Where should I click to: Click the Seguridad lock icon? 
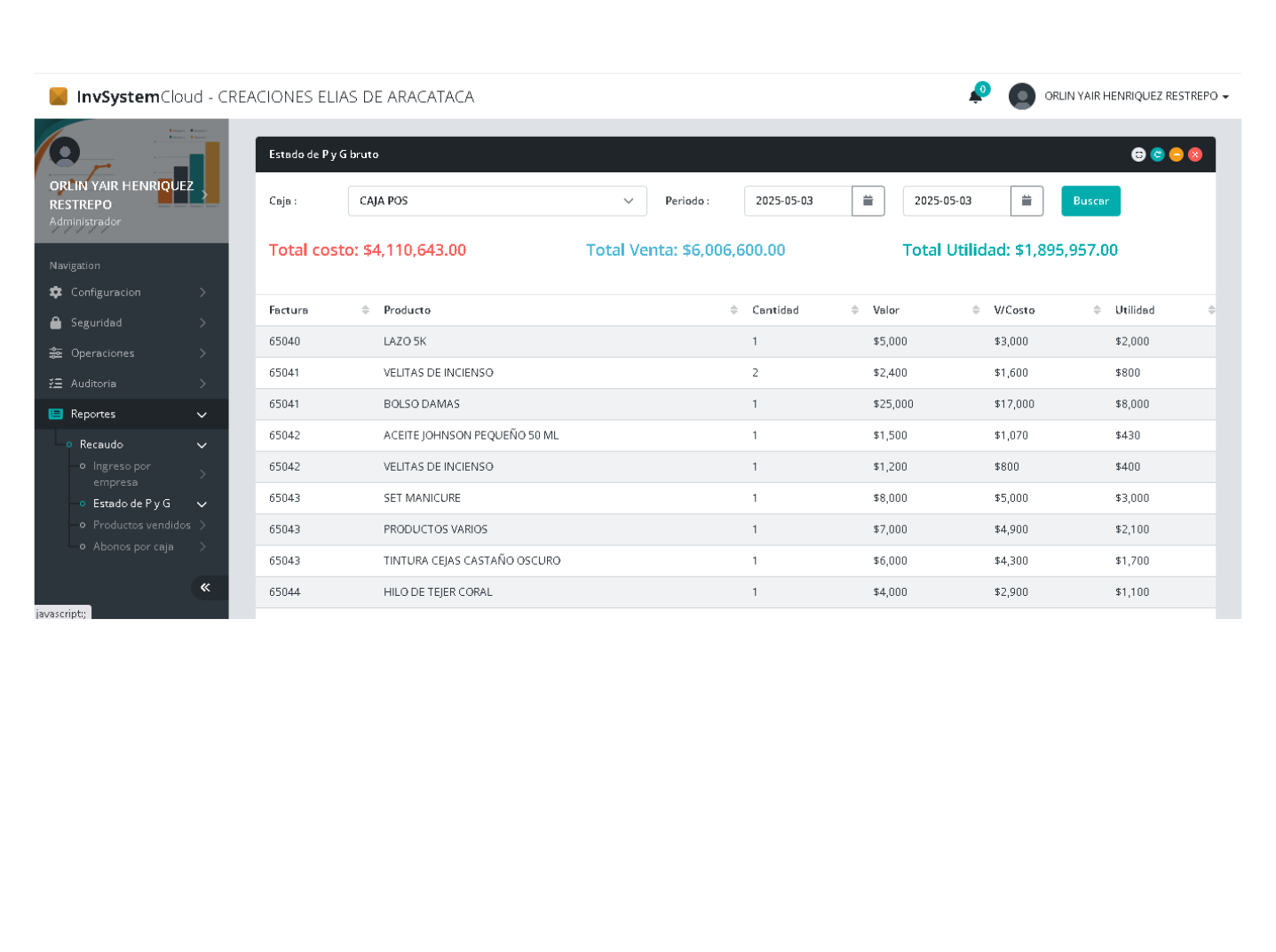[56, 322]
